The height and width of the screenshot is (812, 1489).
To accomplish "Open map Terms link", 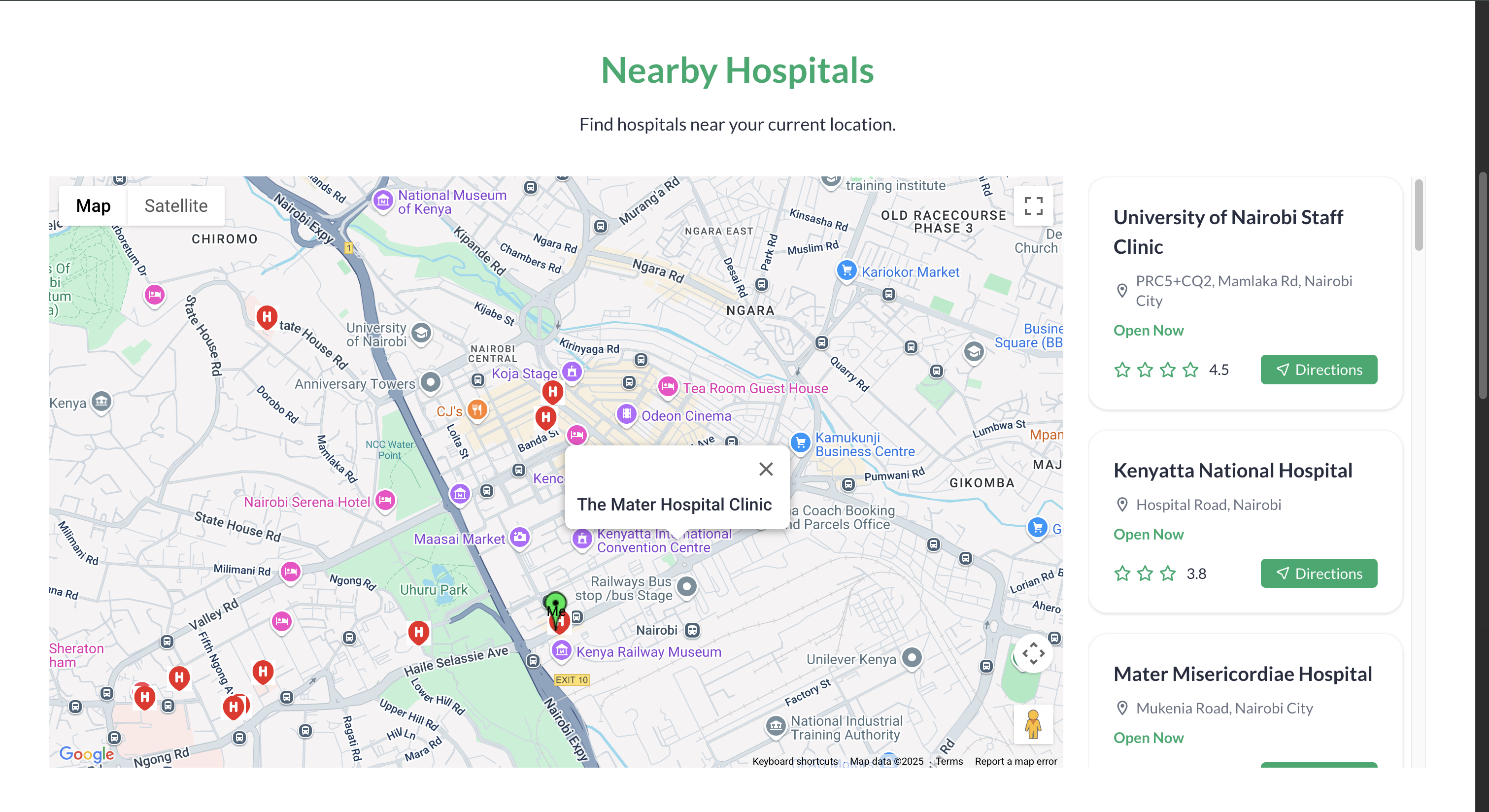I will (949, 761).
